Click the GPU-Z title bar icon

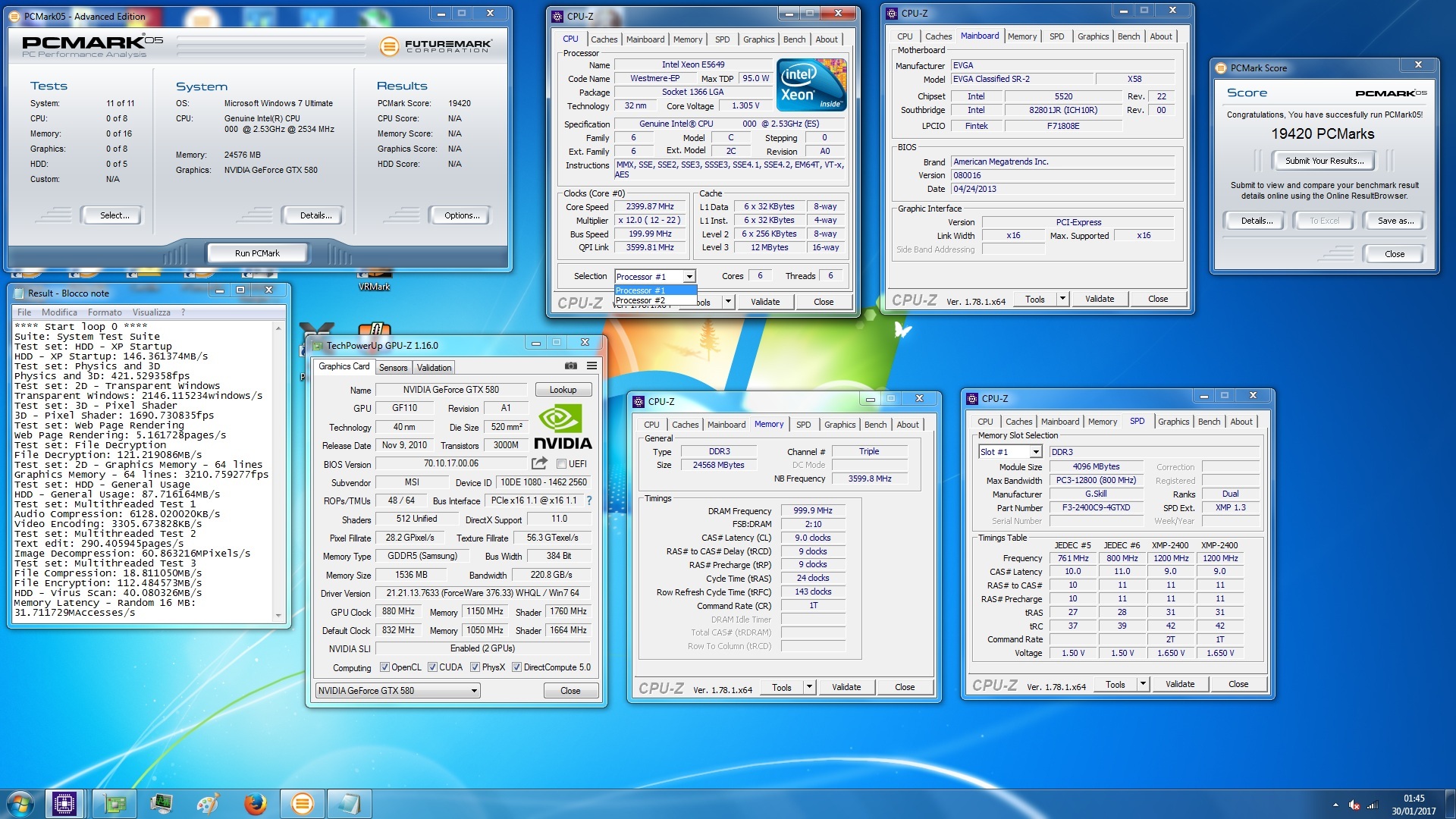[318, 346]
